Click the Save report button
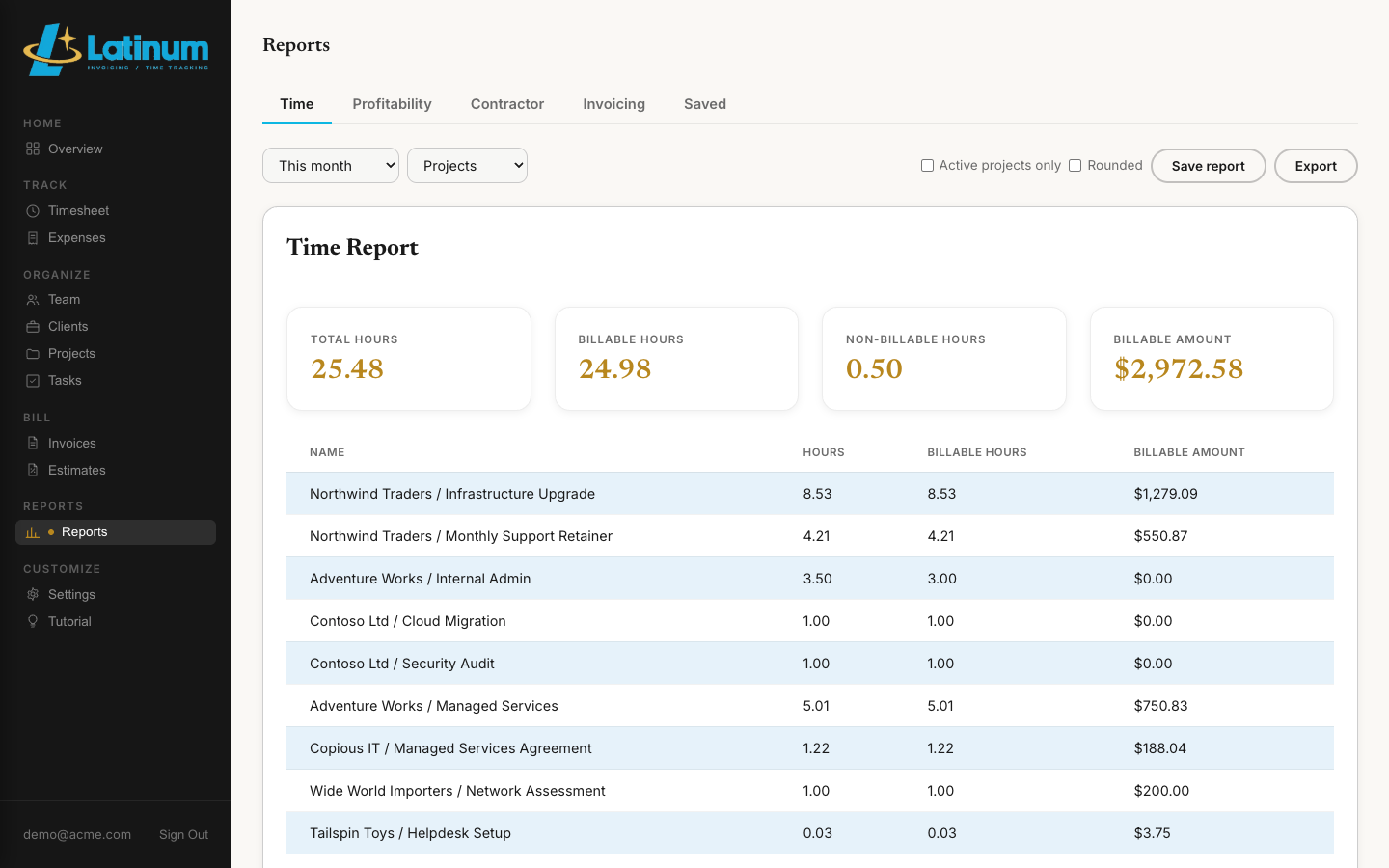Viewport: 1389px width, 868px height. coord(1209,166)
